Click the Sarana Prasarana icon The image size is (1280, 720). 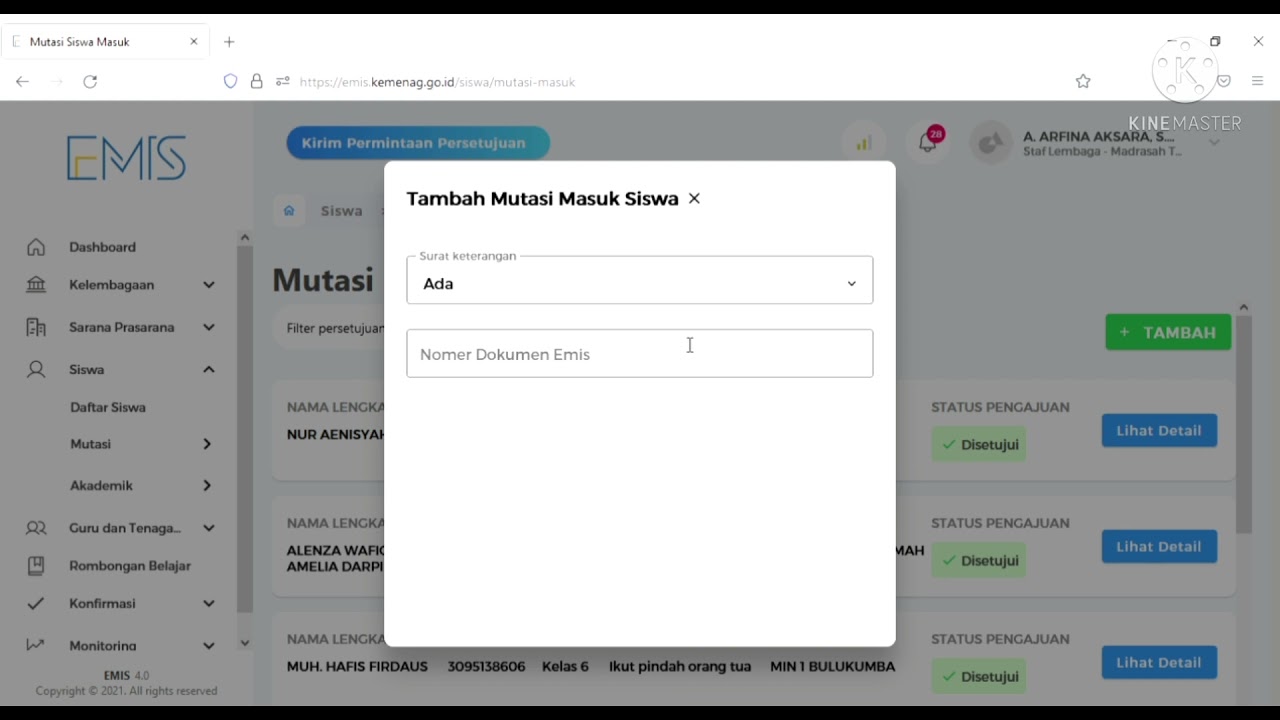[36, 327]
